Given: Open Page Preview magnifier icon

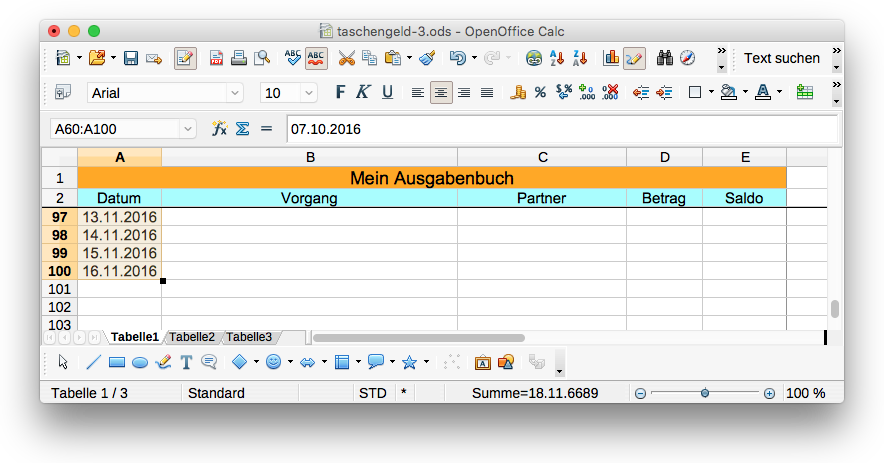Looking at the screenshot, I should pos(262,58).
